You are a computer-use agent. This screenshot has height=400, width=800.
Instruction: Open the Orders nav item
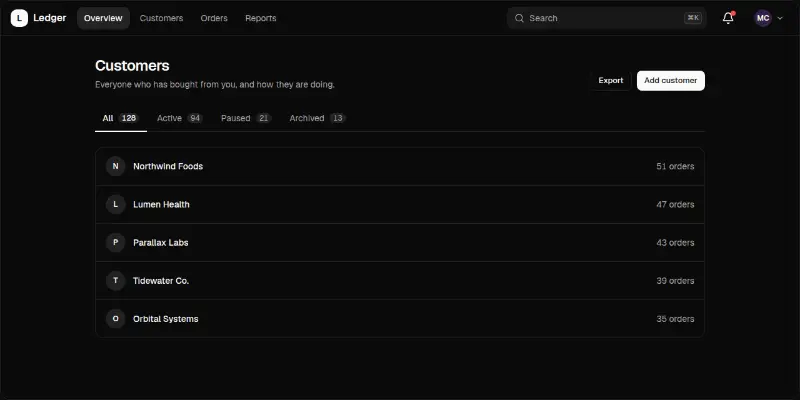pyautogui.click(x=214, y=18)
